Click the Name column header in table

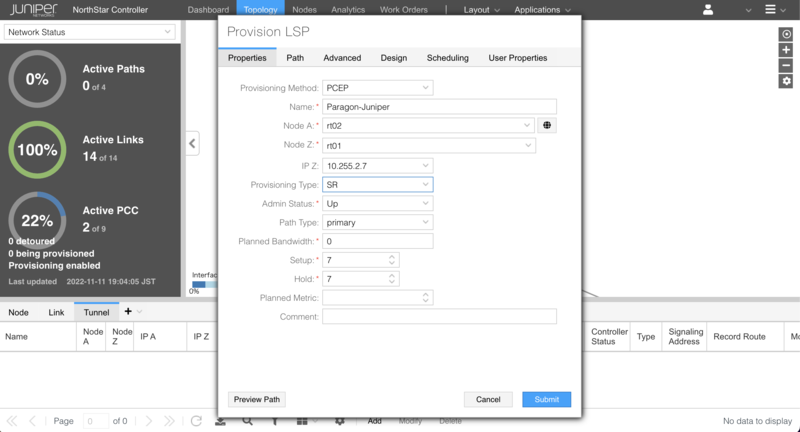(38, 337)
